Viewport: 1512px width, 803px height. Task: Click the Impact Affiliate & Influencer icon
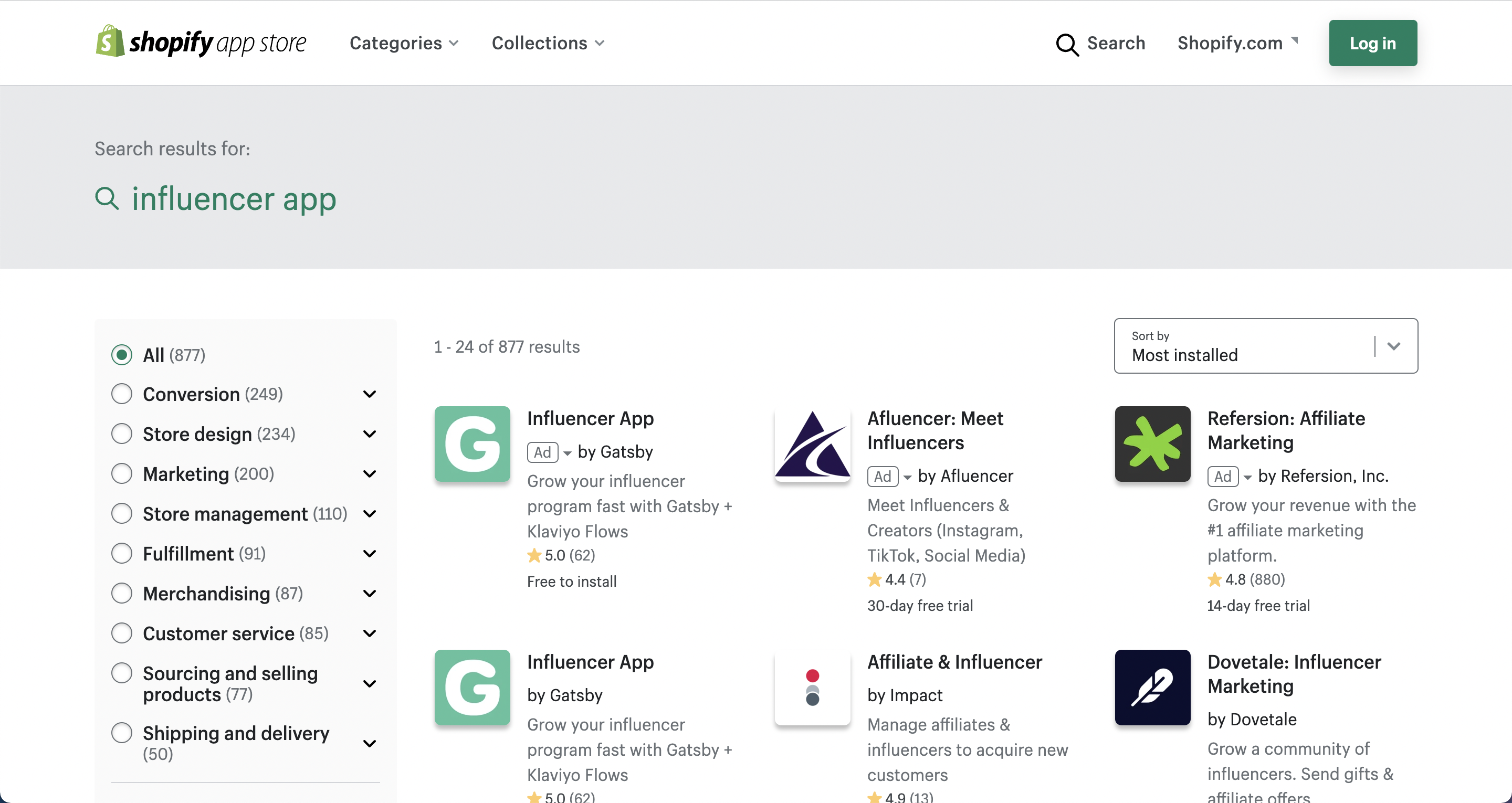tap(812, 688)
